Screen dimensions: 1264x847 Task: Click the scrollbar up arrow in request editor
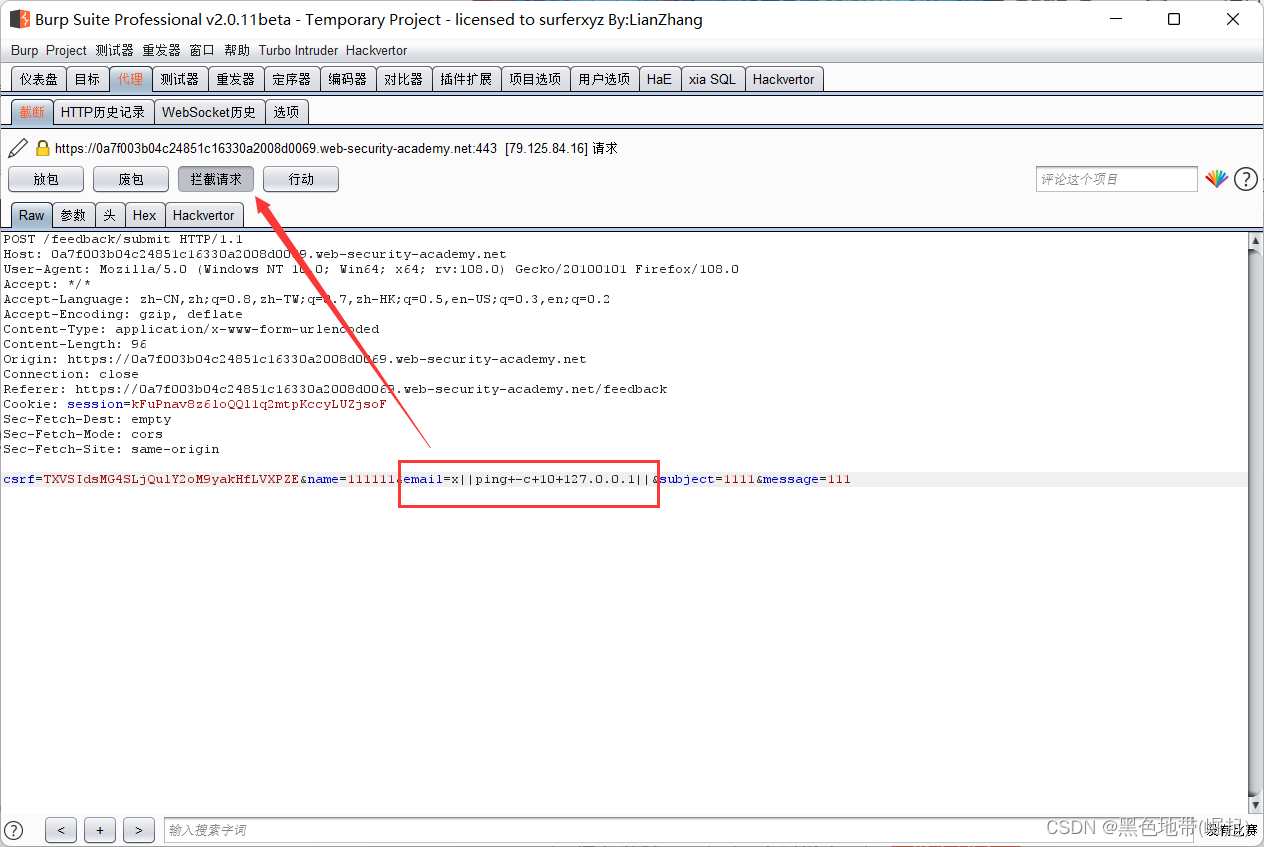pos(1255,241)
